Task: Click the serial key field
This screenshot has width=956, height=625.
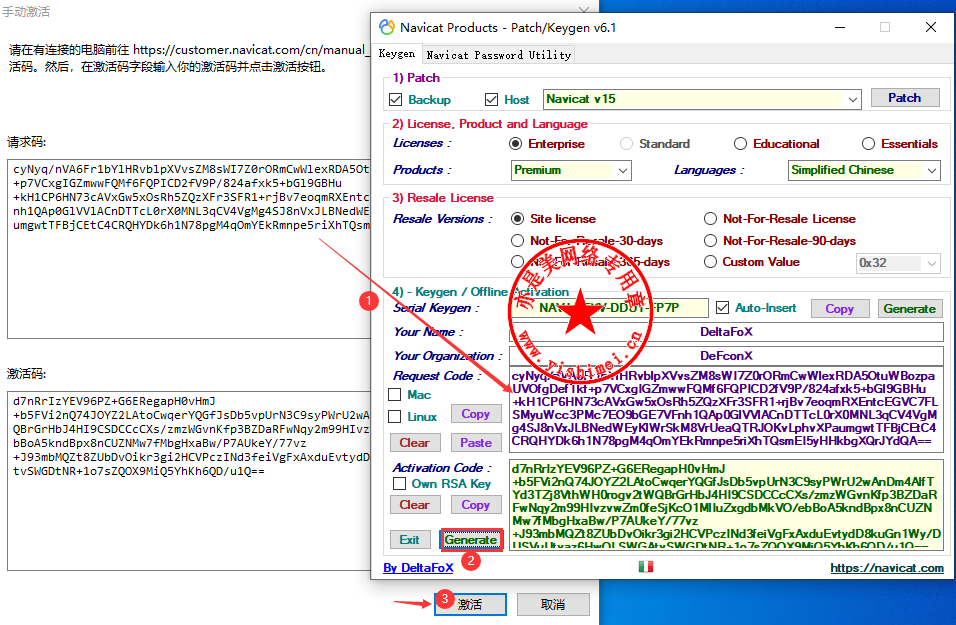Action: click(x=608, y=308)
